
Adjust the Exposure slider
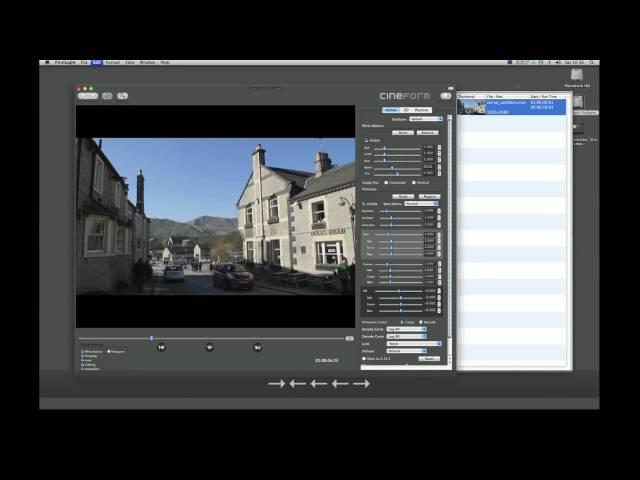400,211
